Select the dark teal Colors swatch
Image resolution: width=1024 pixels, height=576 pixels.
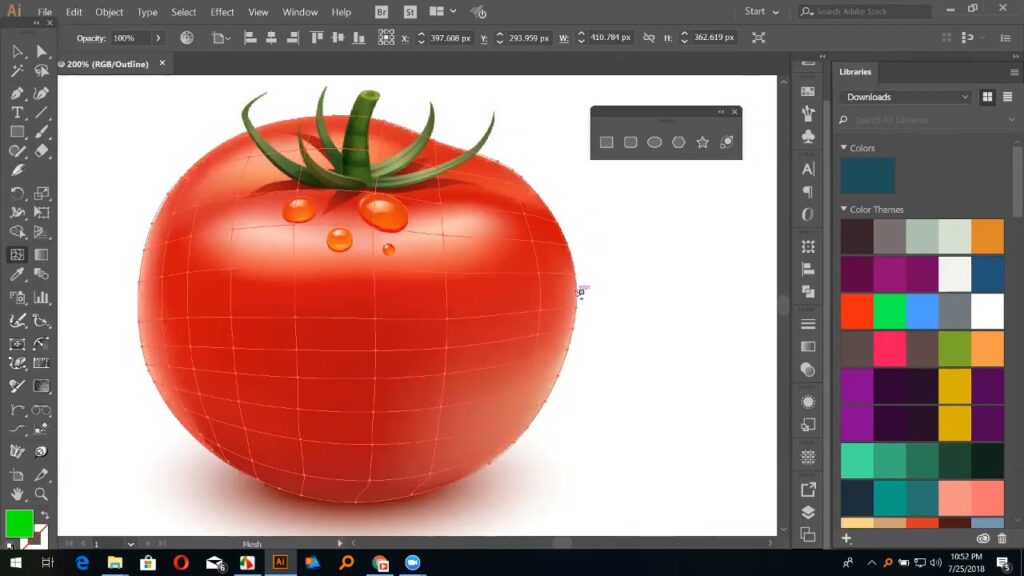(x=867, y=175)
